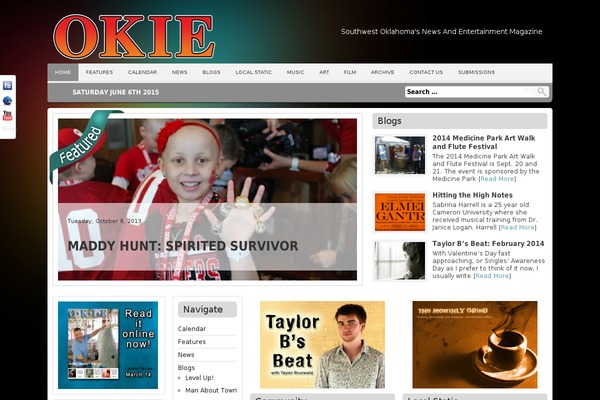Select Contact Us in the menu
Screen dimensions: 600x400
426,72
